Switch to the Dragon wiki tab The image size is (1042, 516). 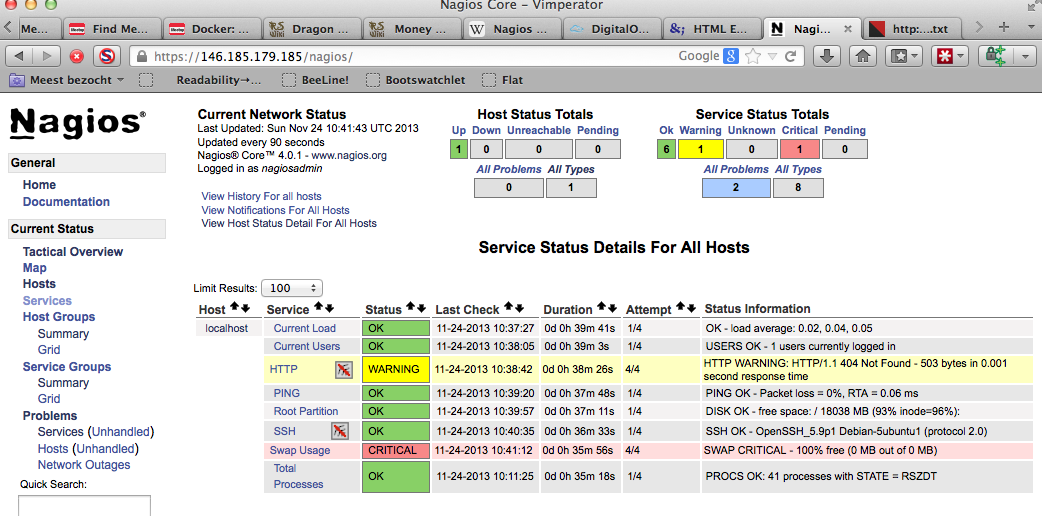point(312,29)
